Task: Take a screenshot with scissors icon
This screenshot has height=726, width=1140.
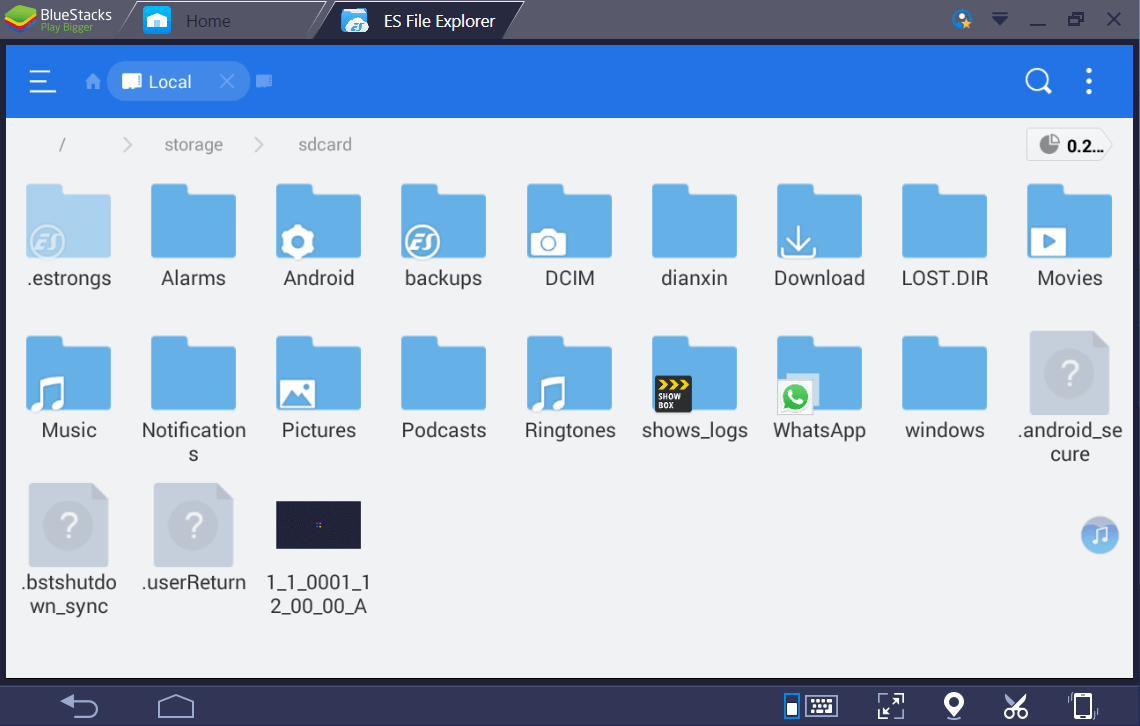Action: point(1016,706)
